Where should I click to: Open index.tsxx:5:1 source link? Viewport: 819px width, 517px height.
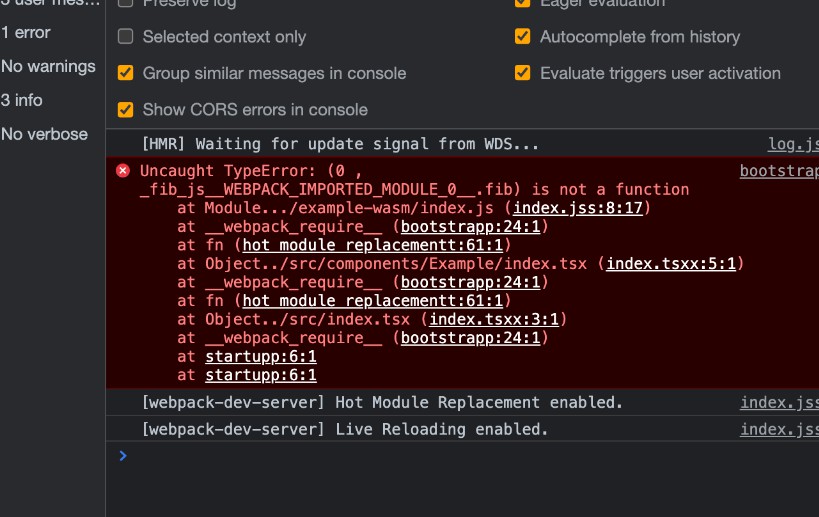pos(671,264)
